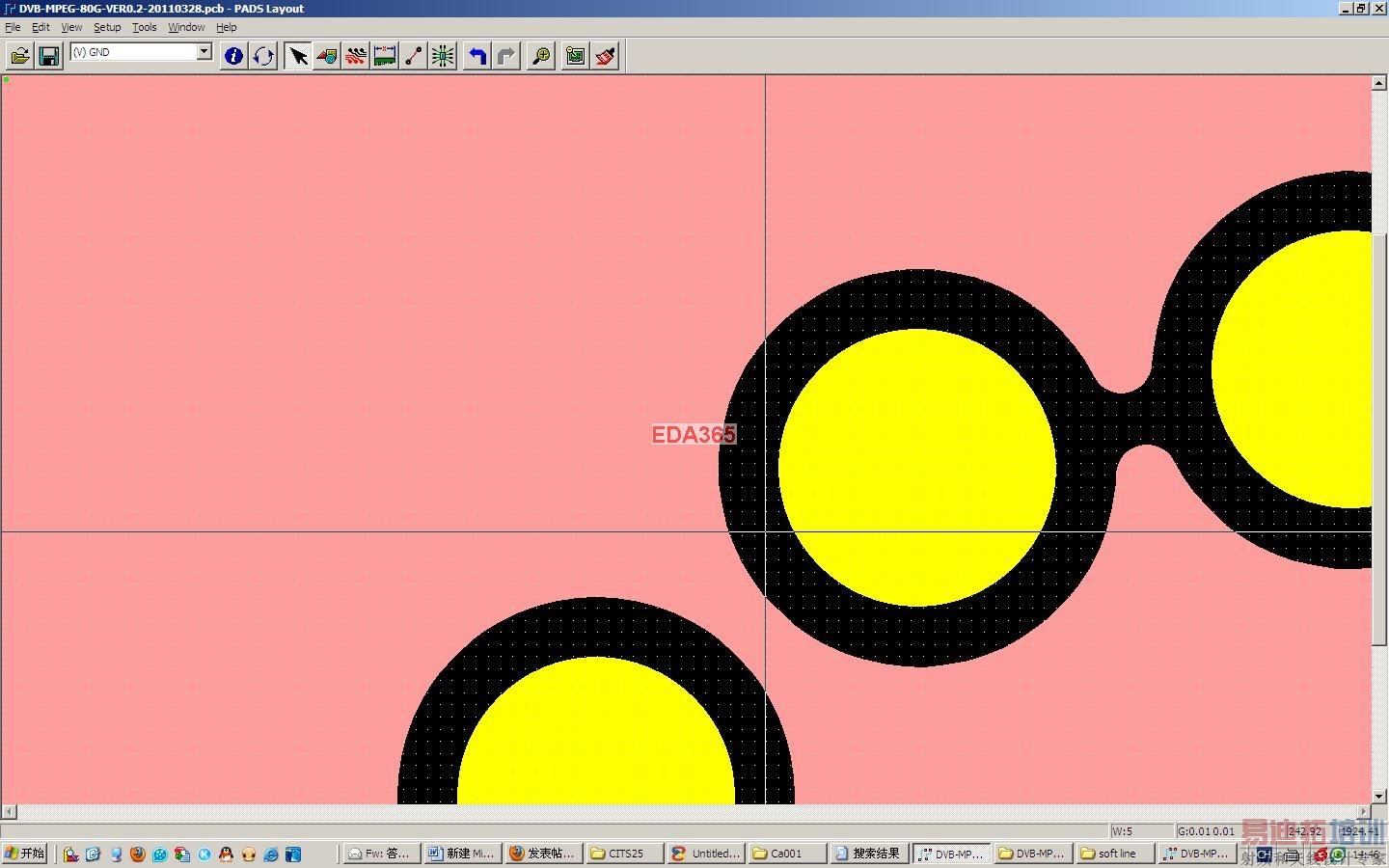
Task: Open the ECO toolbar icon
Action: [x=414, y=56]
